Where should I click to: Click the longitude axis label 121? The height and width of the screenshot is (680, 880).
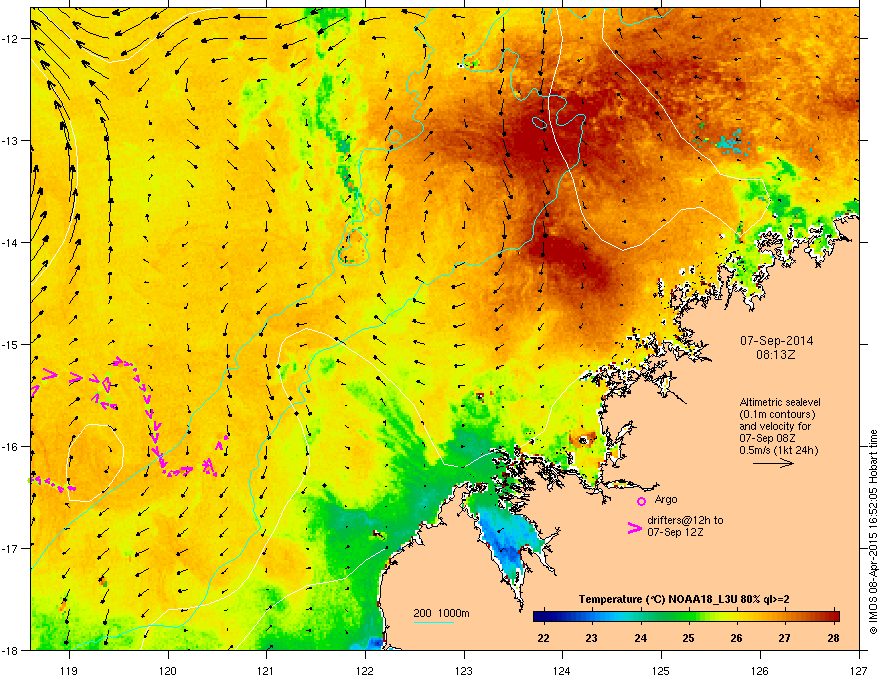click(266, 670)
